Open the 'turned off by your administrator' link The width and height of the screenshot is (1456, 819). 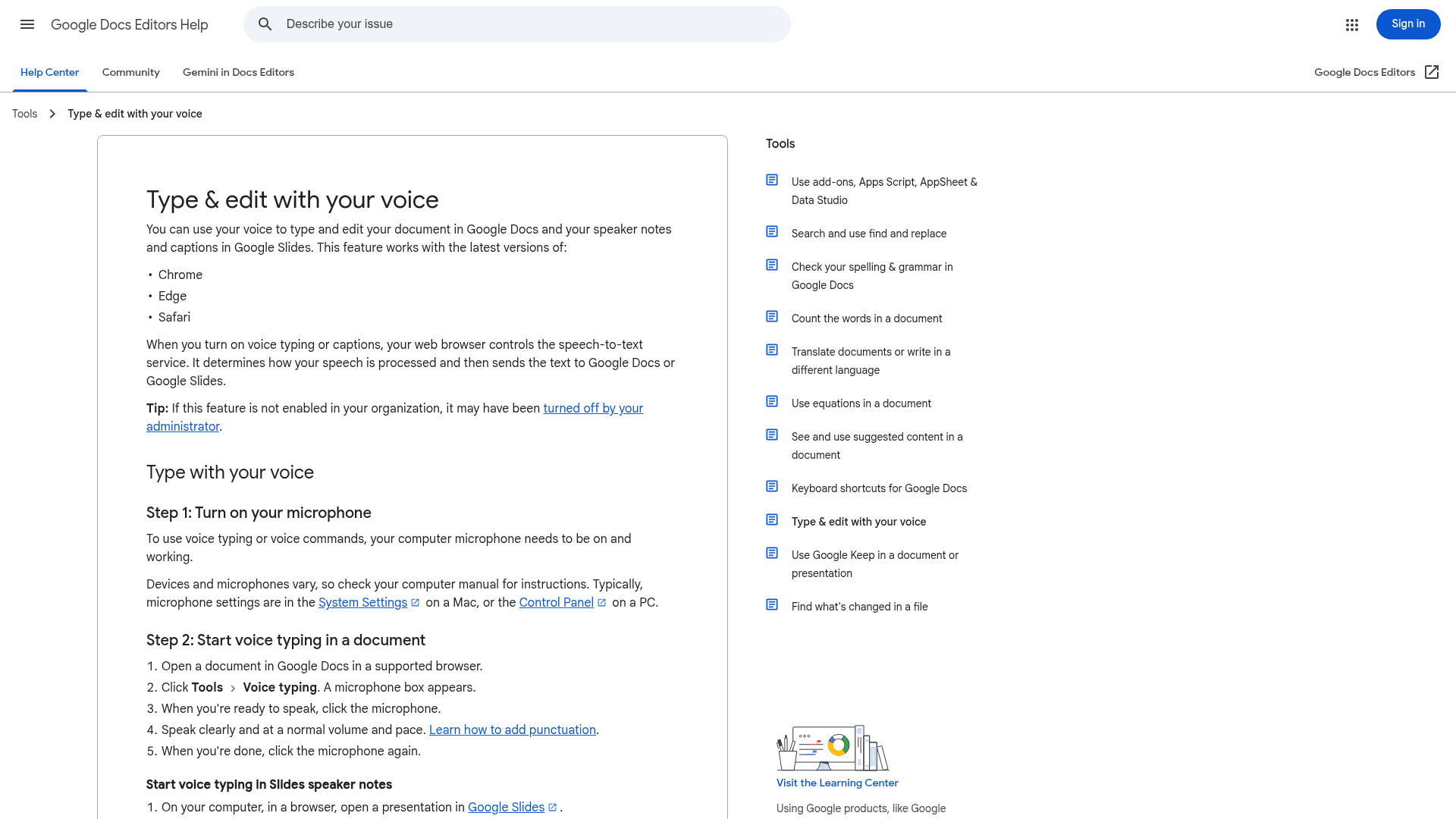click(x=593, y=408)
